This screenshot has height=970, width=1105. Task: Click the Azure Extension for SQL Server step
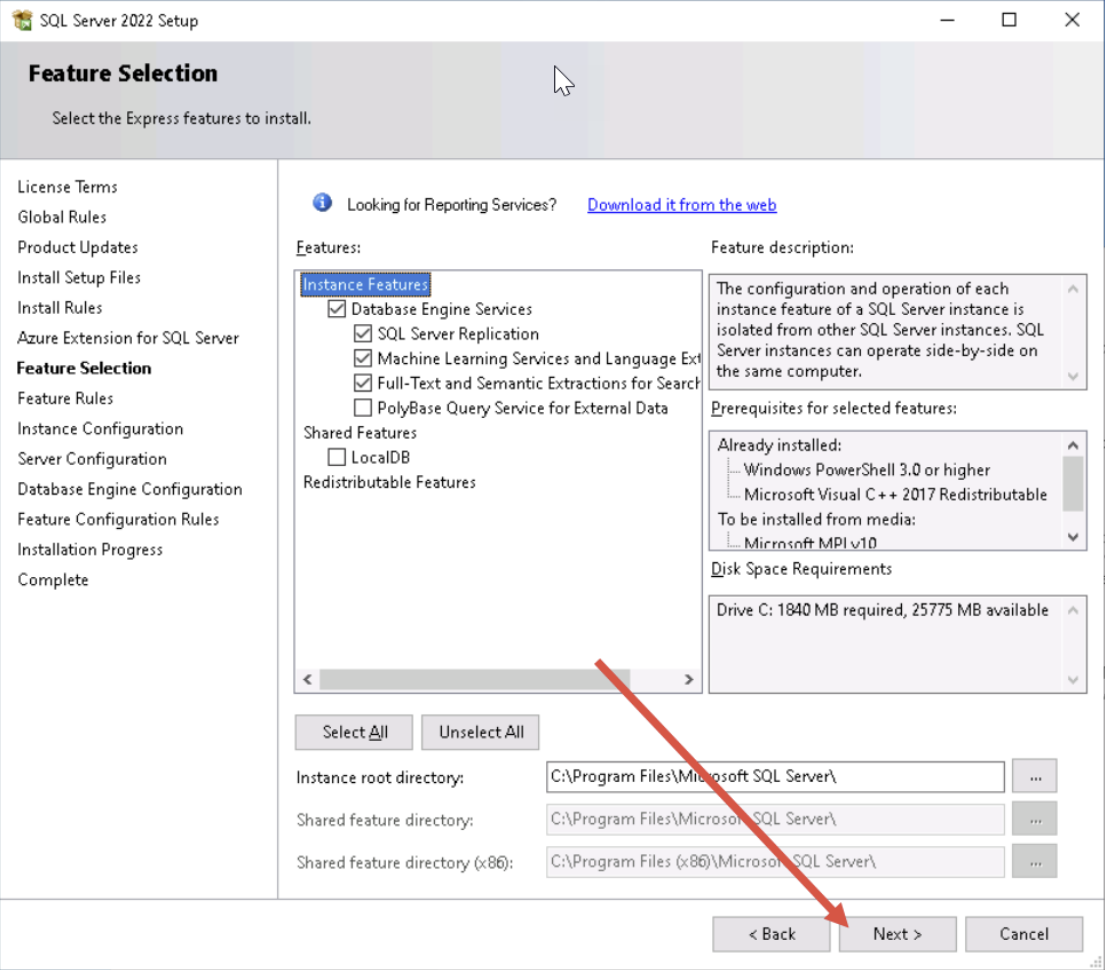128,338
